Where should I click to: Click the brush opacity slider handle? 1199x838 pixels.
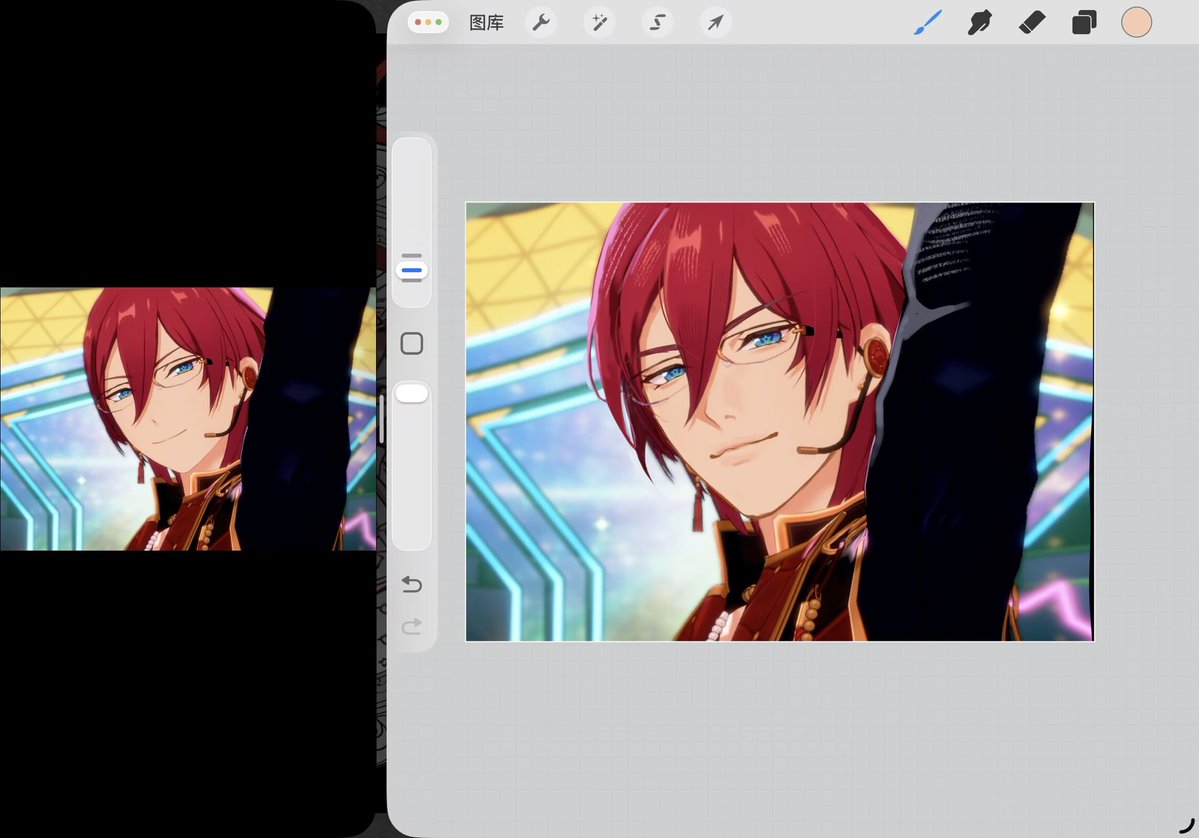411,393
